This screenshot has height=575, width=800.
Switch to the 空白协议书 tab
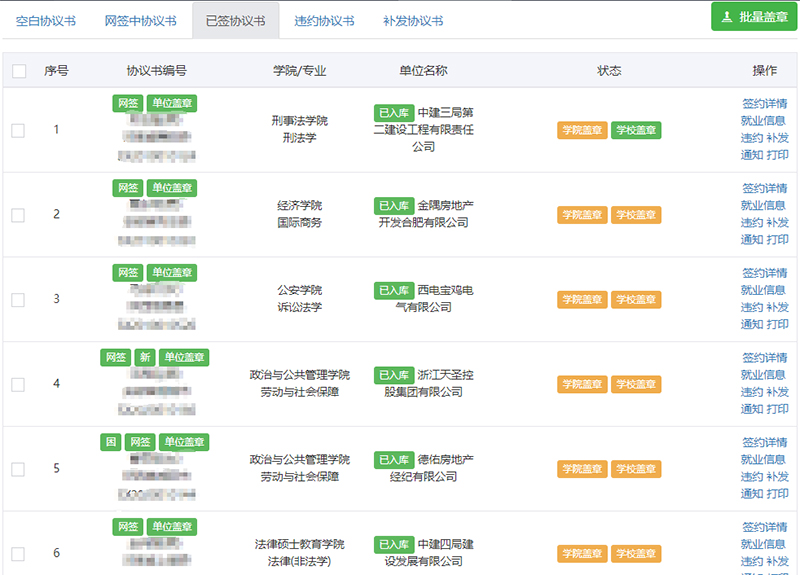(x=46, y=21)
